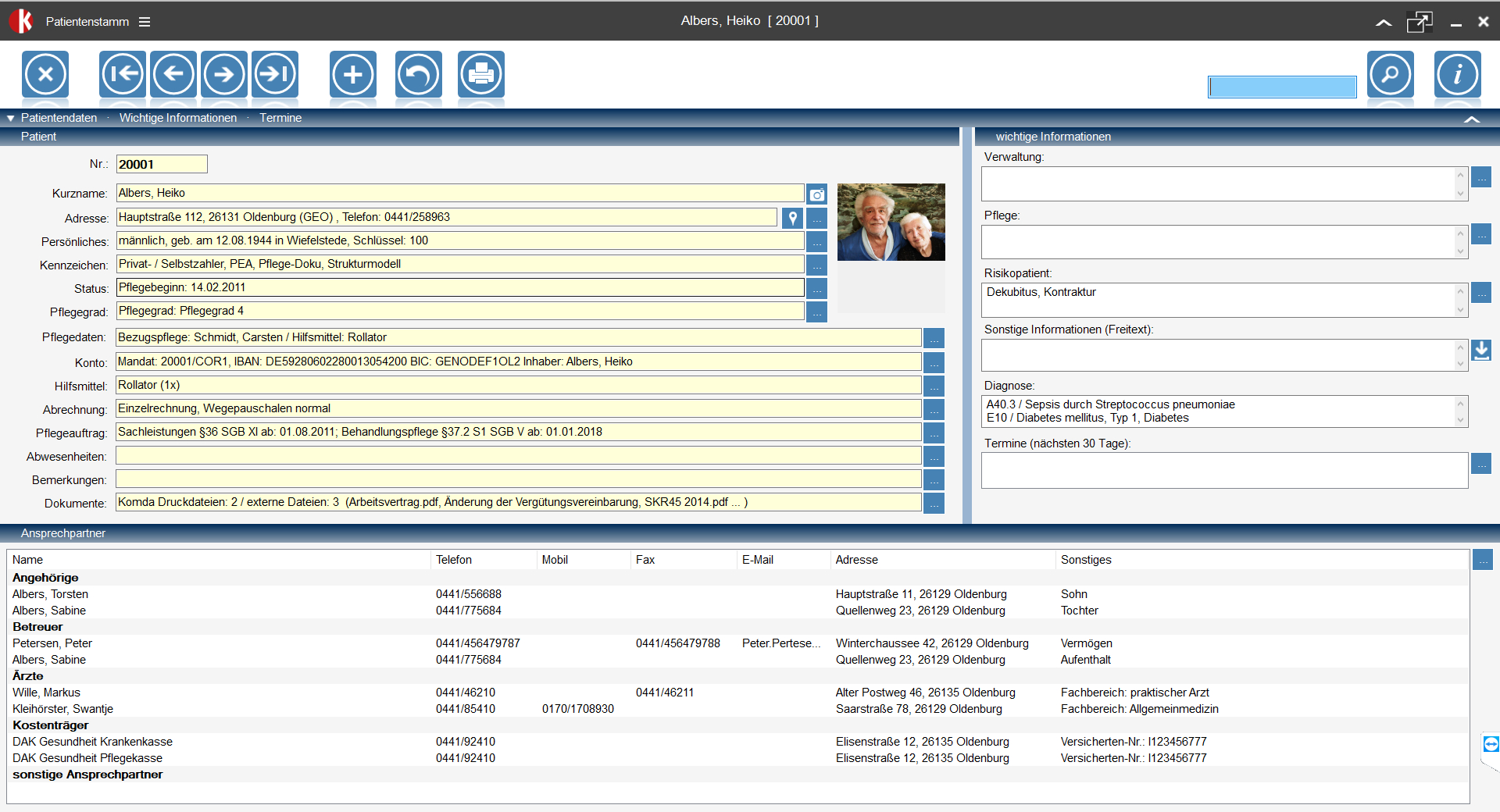Jump to the first patient record
The height and width of the screenshot is (812, 1500).
[123, 74]
